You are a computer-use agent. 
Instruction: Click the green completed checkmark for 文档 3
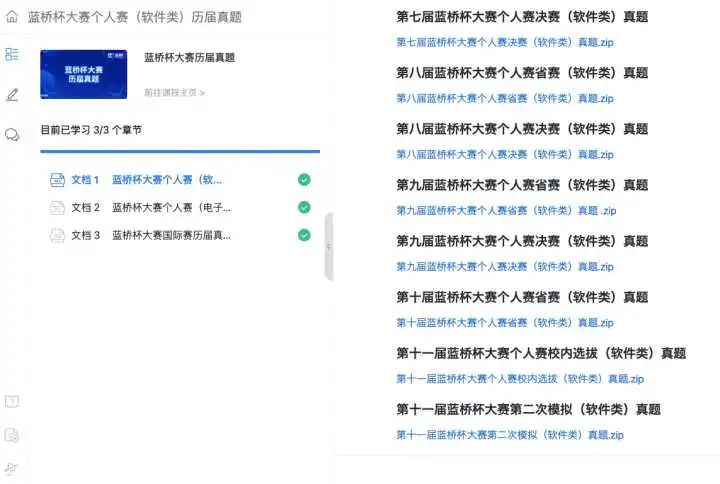[x=304, y=235]
